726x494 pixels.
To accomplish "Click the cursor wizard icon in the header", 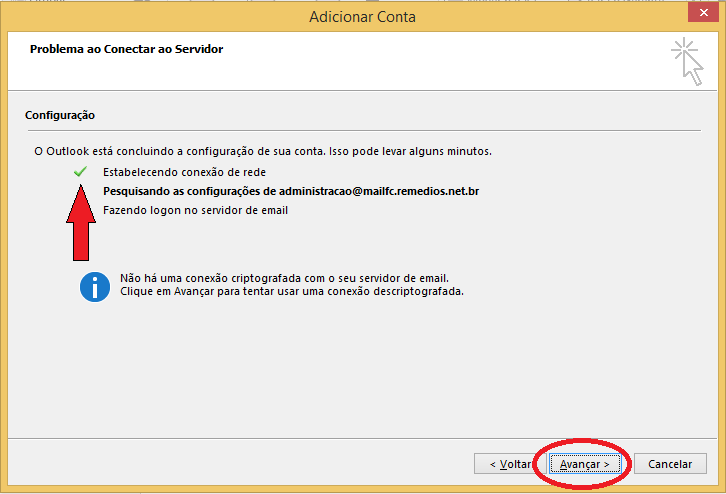I will [x=688, y=62].
